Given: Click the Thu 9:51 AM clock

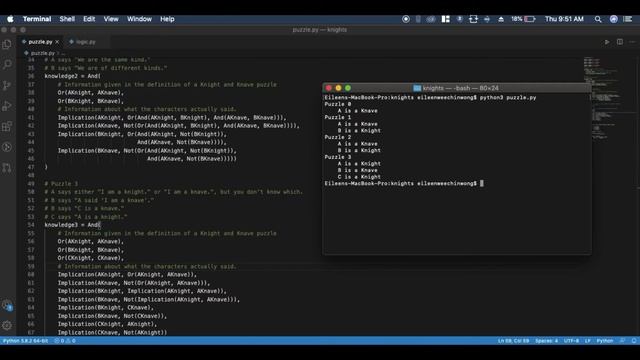Looking at the screenshot, I should [x=564, y=19].
